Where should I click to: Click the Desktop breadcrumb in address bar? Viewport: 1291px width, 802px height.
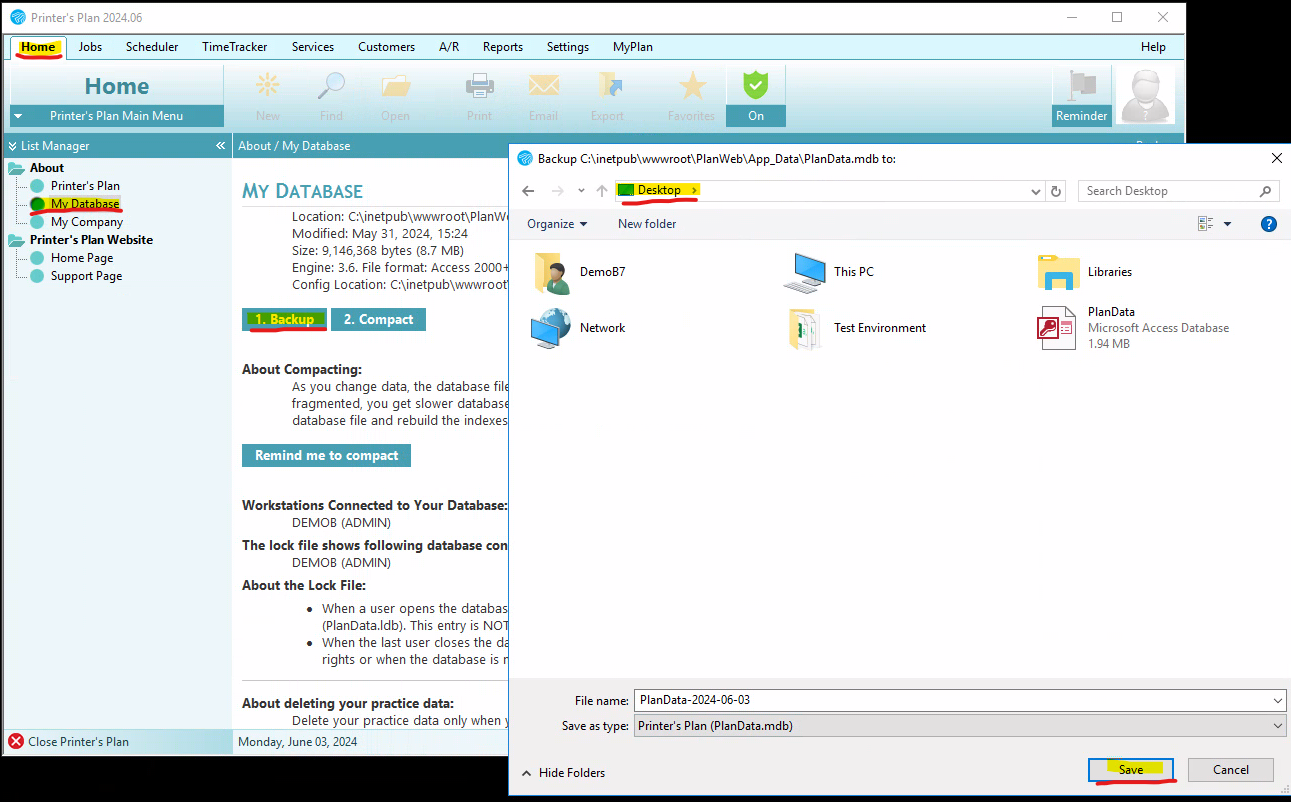click(659, 190)
